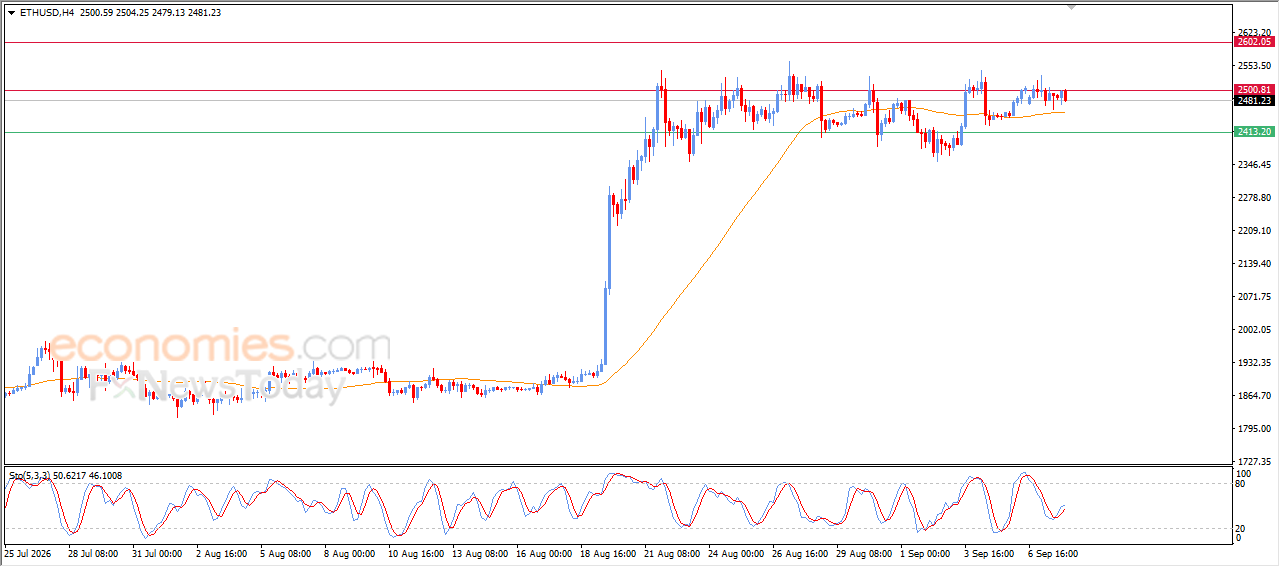Click the 1727.35 value on price scale

point(1253,461)
